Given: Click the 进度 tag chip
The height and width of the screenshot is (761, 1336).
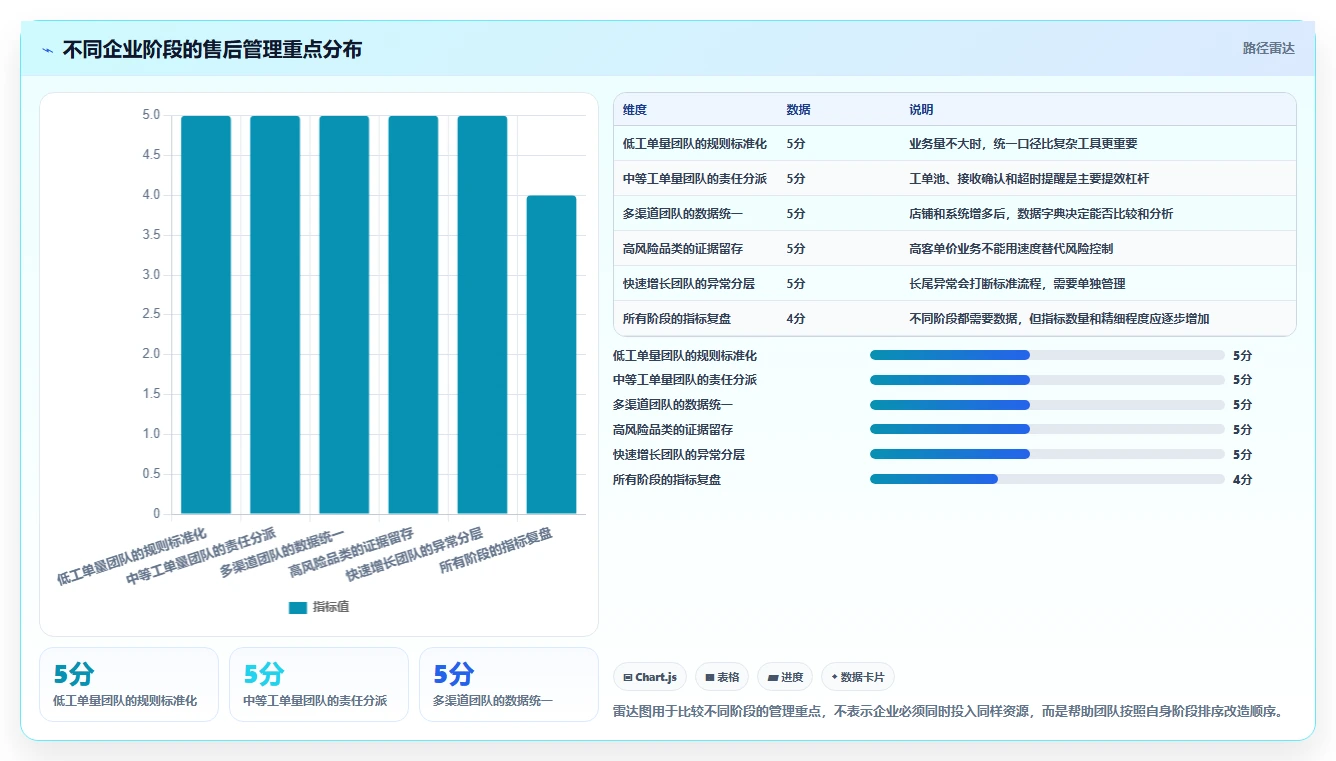Looking at the screenshot, I should coord(785,677).
